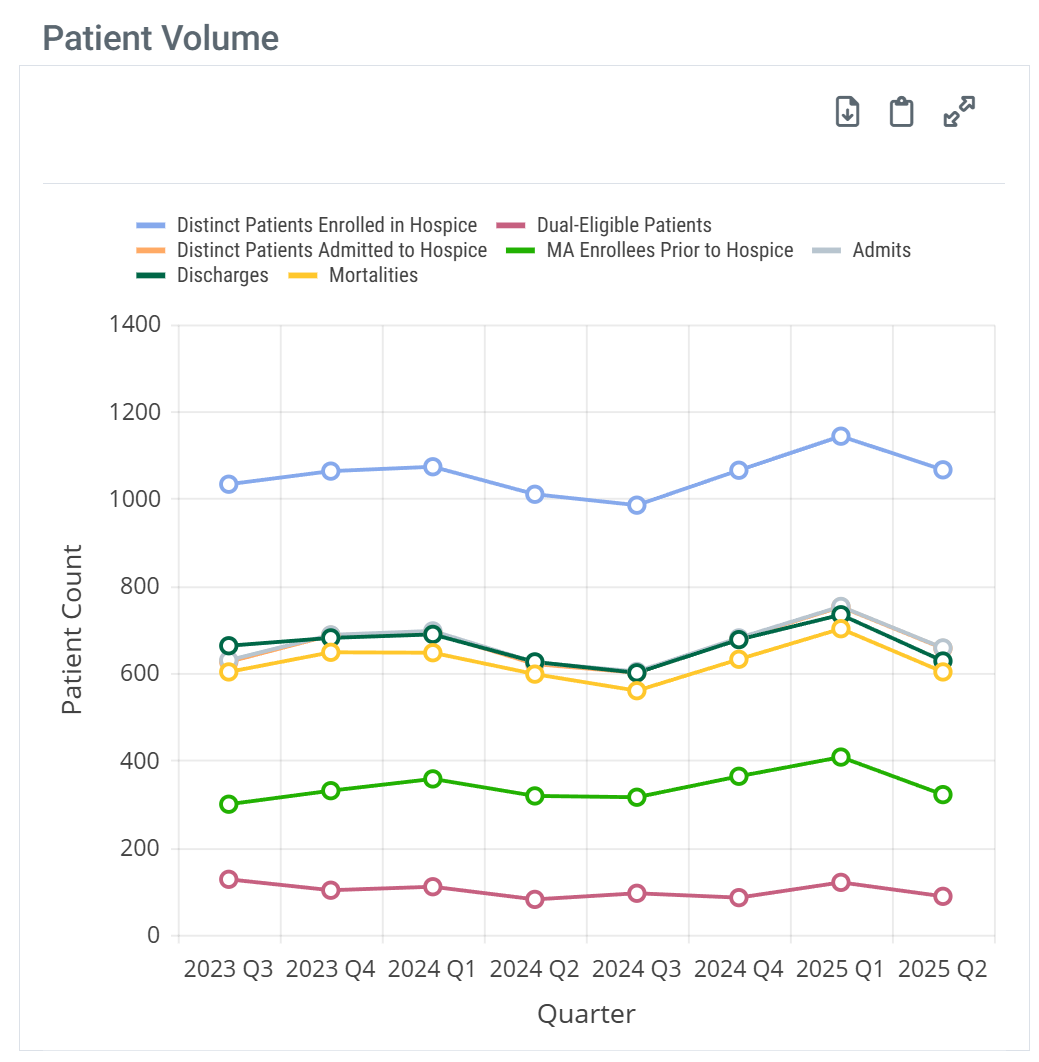The image size is (1039, 1062).
Task: Click the 2025 Q2 Admits data point
Action: [x=942, y=648]
